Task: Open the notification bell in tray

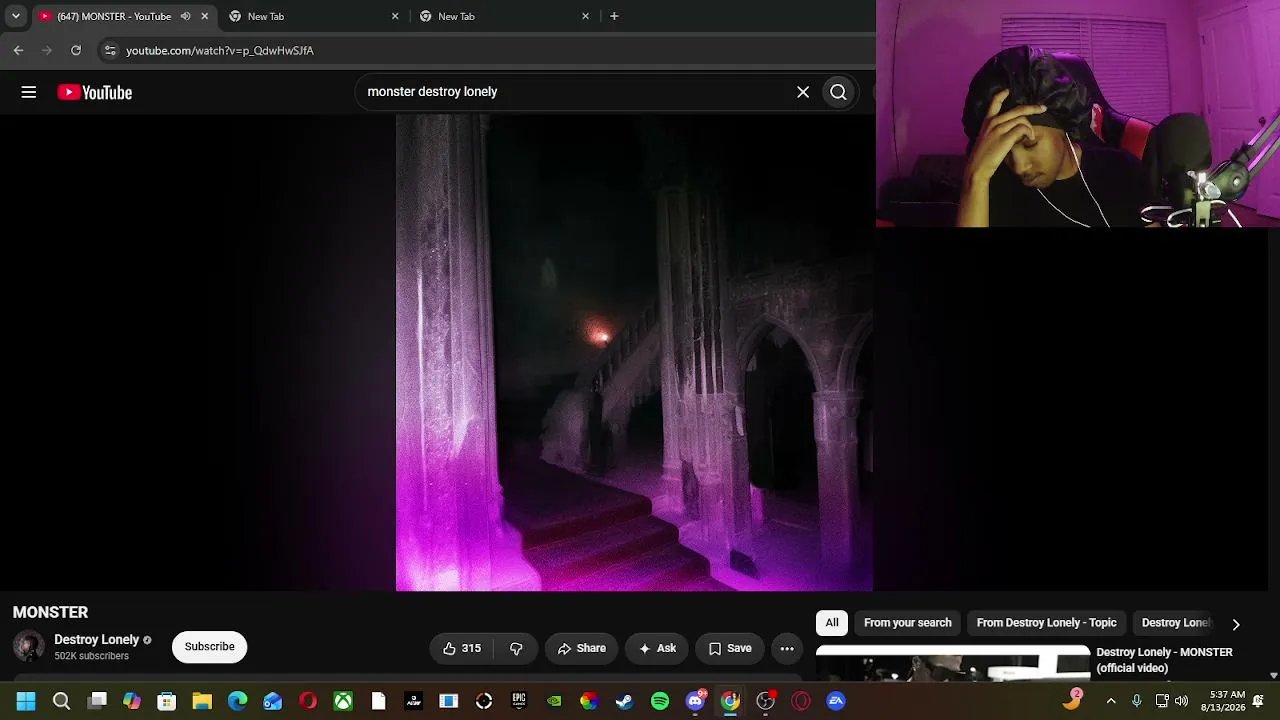Action: click(x=1258, y=701)
